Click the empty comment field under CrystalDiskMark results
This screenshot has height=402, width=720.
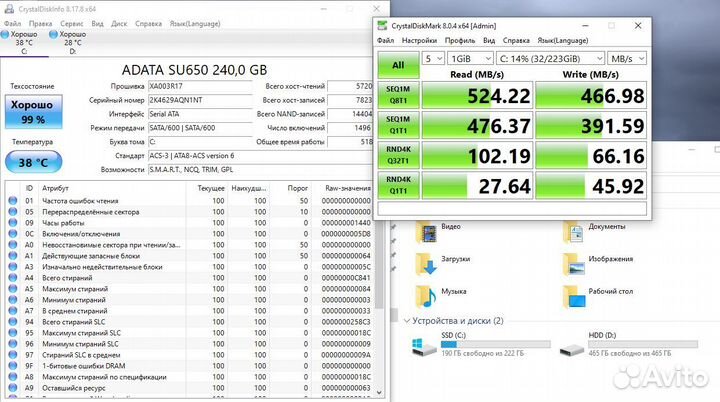[512, 209]
